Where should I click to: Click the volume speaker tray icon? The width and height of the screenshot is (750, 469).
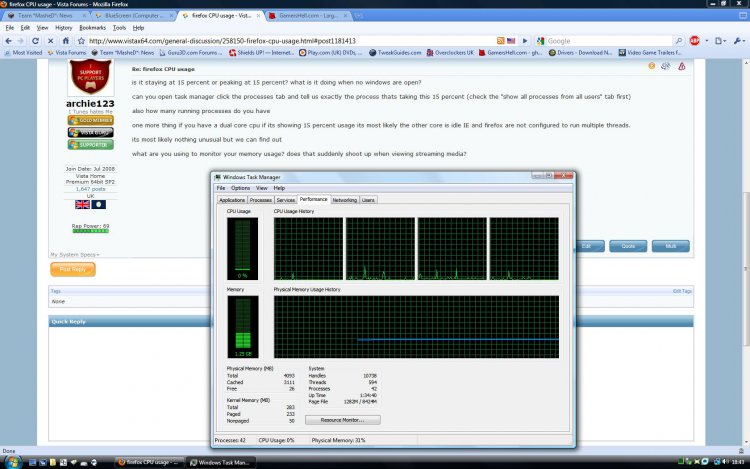pos(726,462)
